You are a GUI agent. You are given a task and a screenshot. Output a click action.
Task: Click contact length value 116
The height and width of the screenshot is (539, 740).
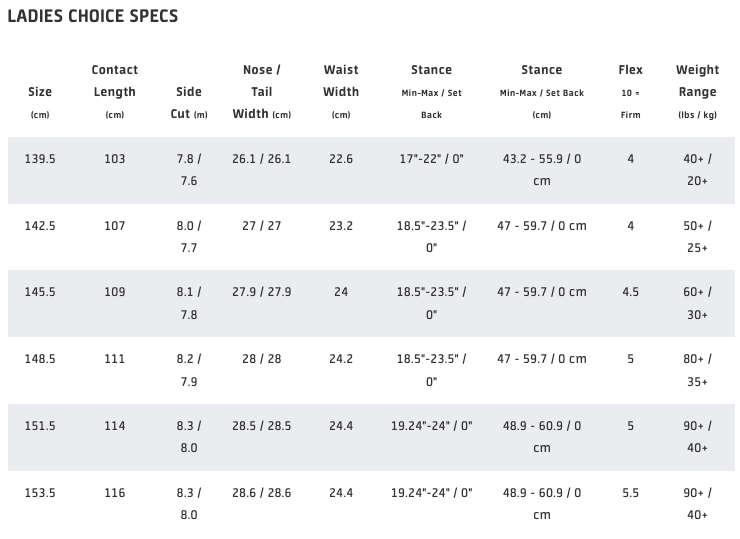pyautogui.click(x=115, y=493)
